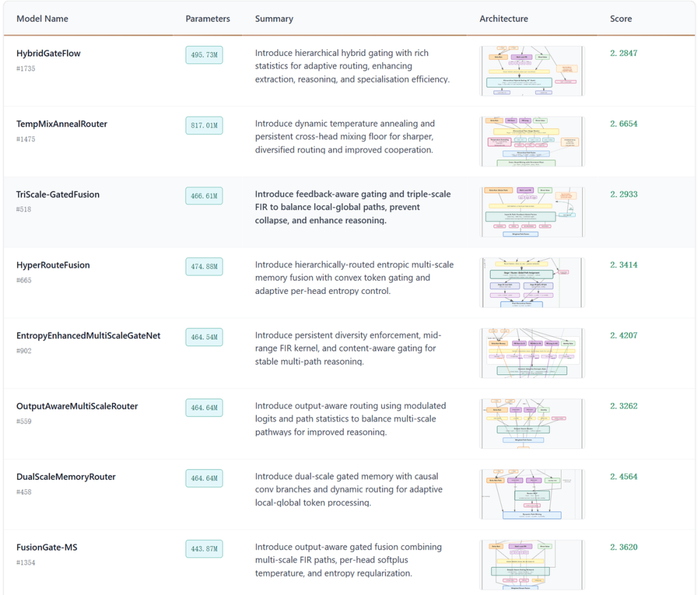
Task: View DualScaleMemoryRouter architecture diagram
Action: [x=532, y=494]
